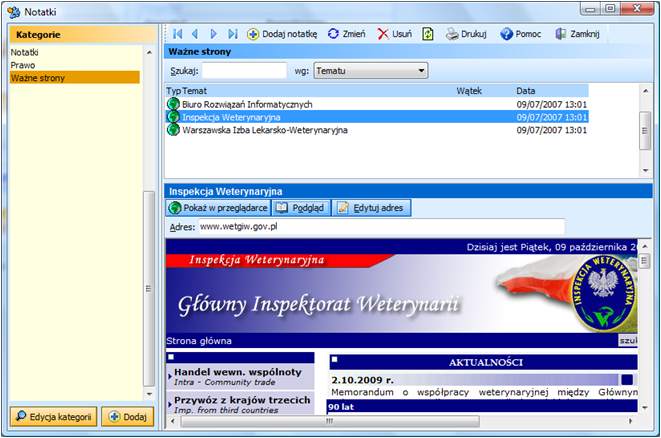Click the Notatki app icon in title bar
The height and width of the screenshot is (438, 661).
pos(13,12)
